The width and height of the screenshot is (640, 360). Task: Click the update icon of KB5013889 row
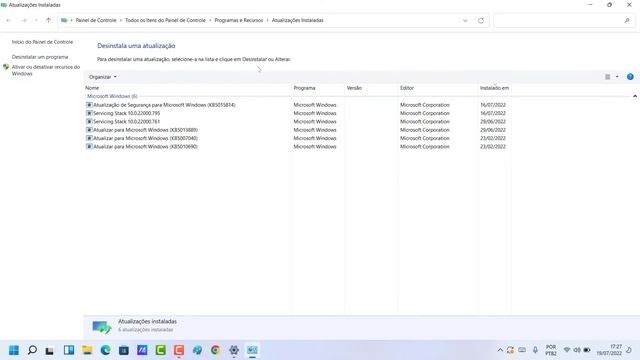coord(89,130)
